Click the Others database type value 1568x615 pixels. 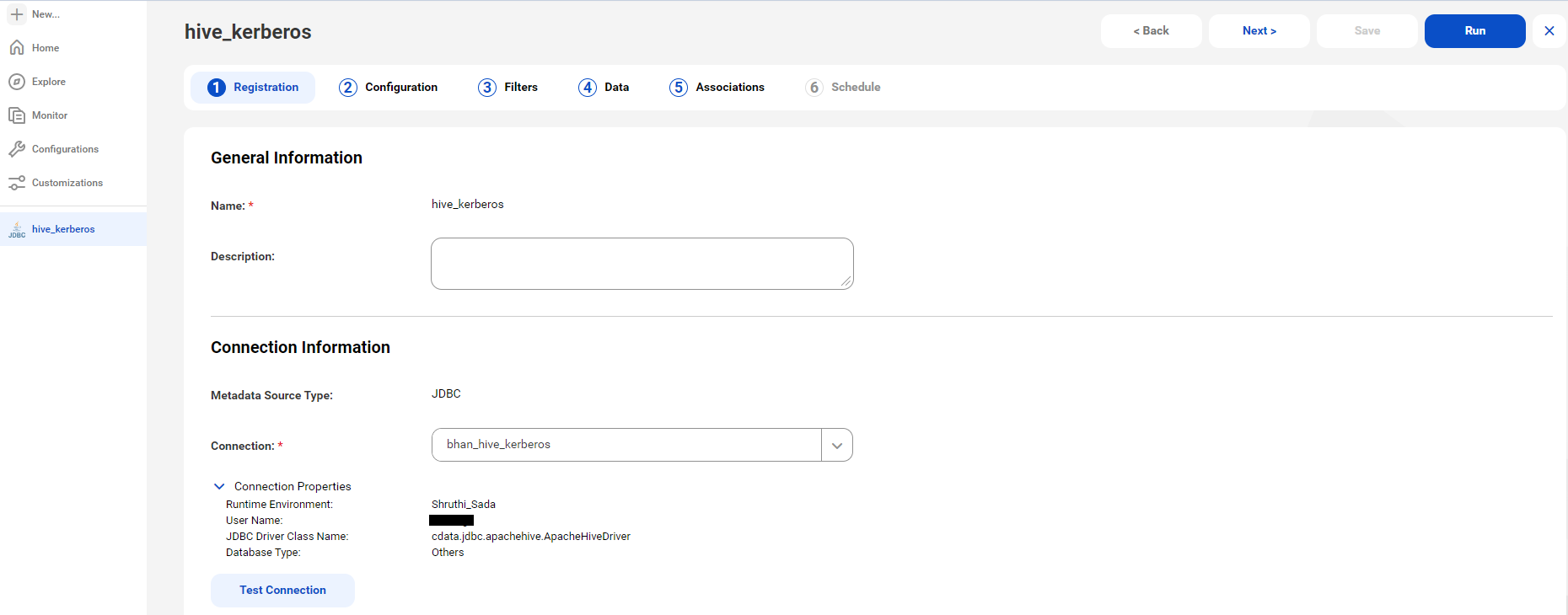pos(448,553)
